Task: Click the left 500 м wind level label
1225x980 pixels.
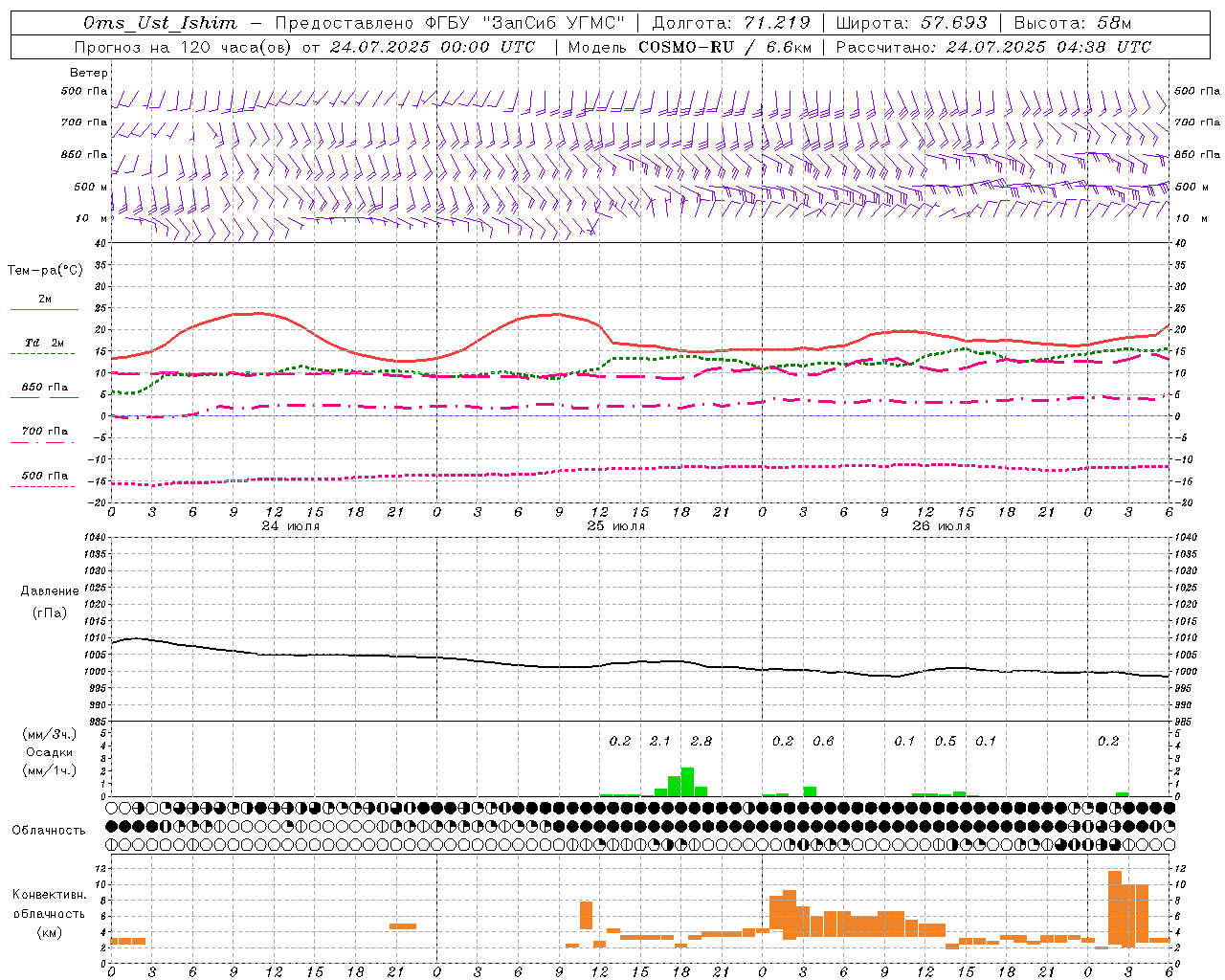Action: click(x=92, y=188)
